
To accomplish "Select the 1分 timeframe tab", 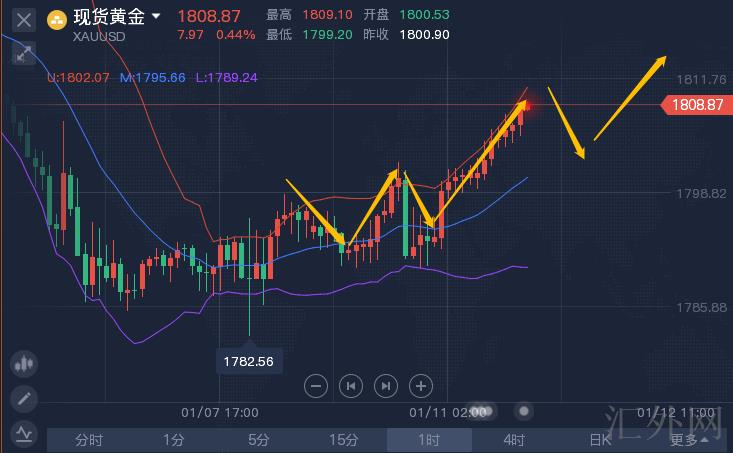I will click(174, 439).
